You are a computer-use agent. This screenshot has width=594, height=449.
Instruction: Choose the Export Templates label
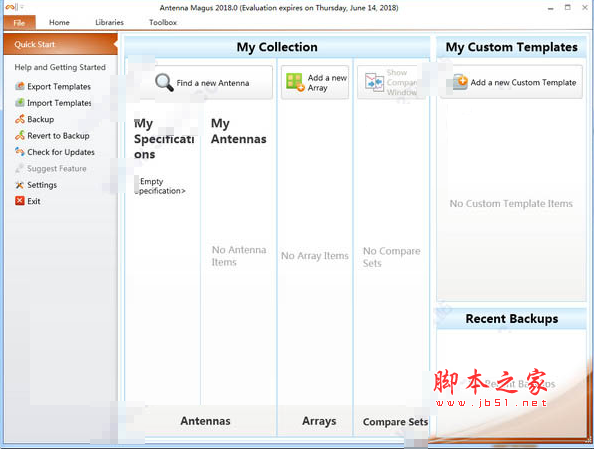[59, 86]
